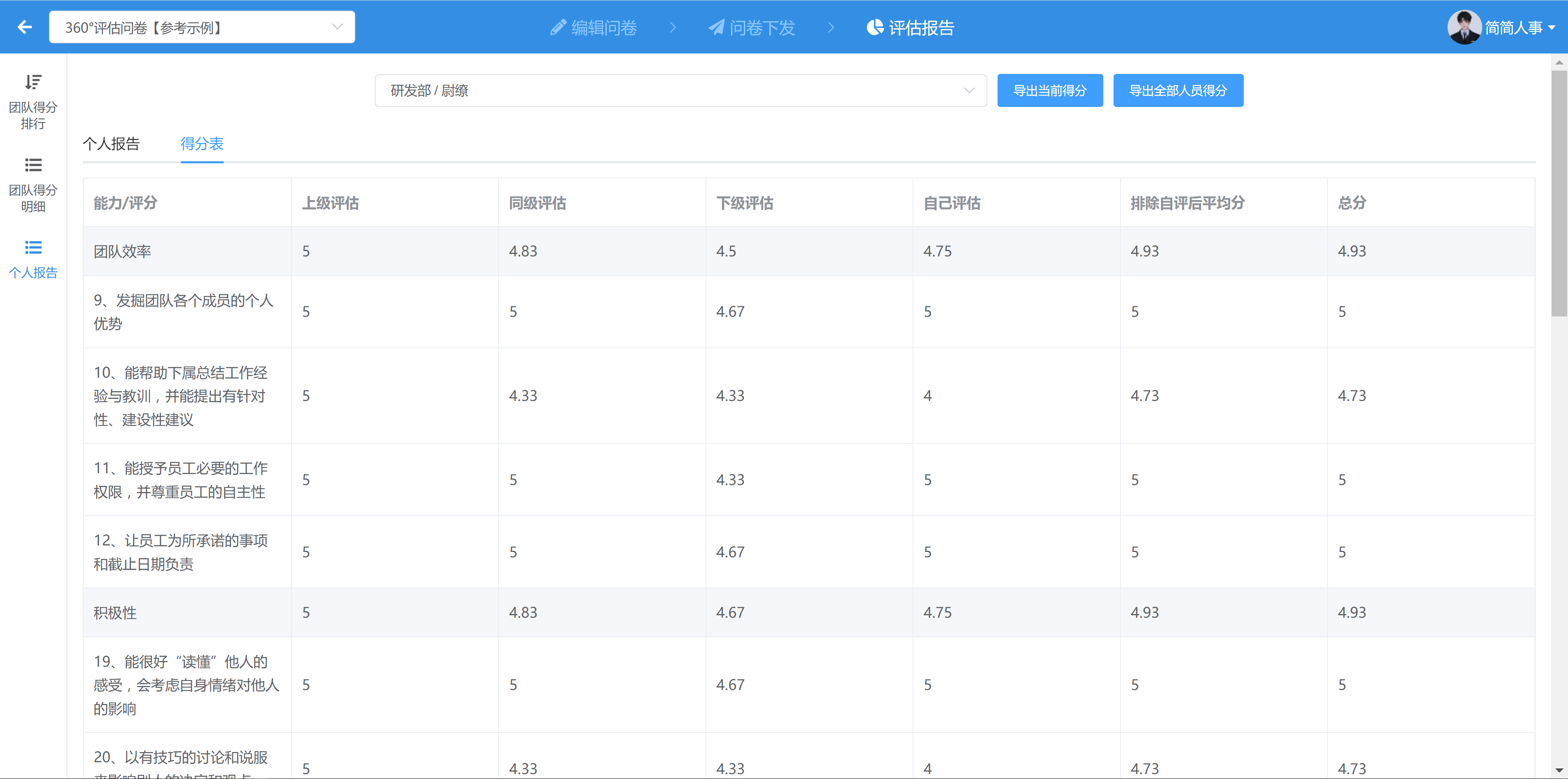Click the 问卷下发 paper plane icon
Image resolution: width=1568 pixels, height=779 pixels.
tap(717, 27)
